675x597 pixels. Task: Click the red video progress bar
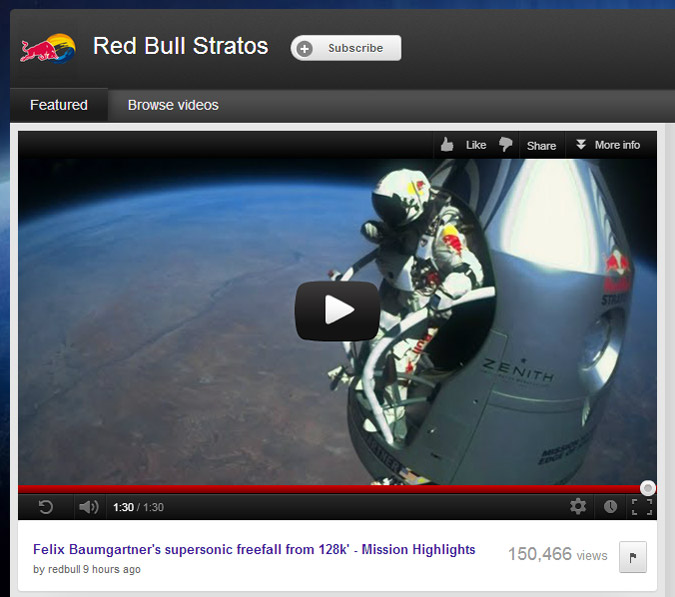(x=330, y=489)
